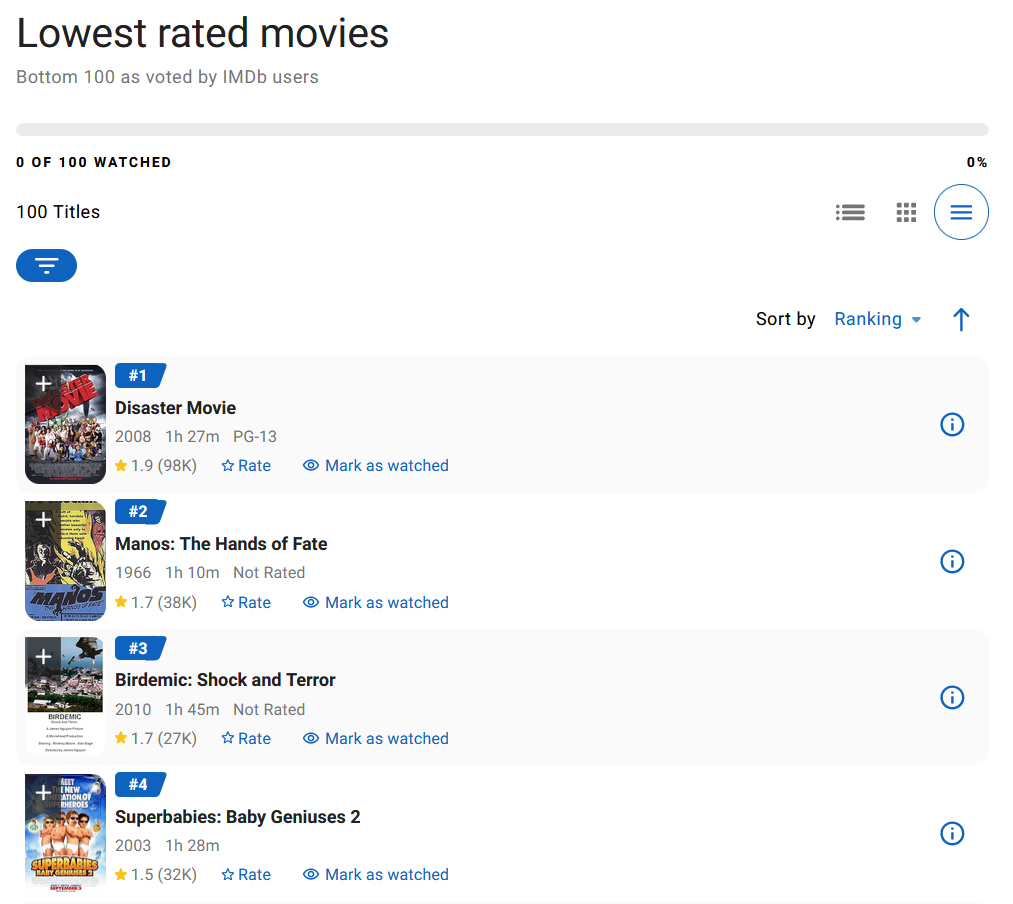Reverse the sort order arrow
The width and height of the screenshot is (1013, 904).
click(x=961, y=319)
